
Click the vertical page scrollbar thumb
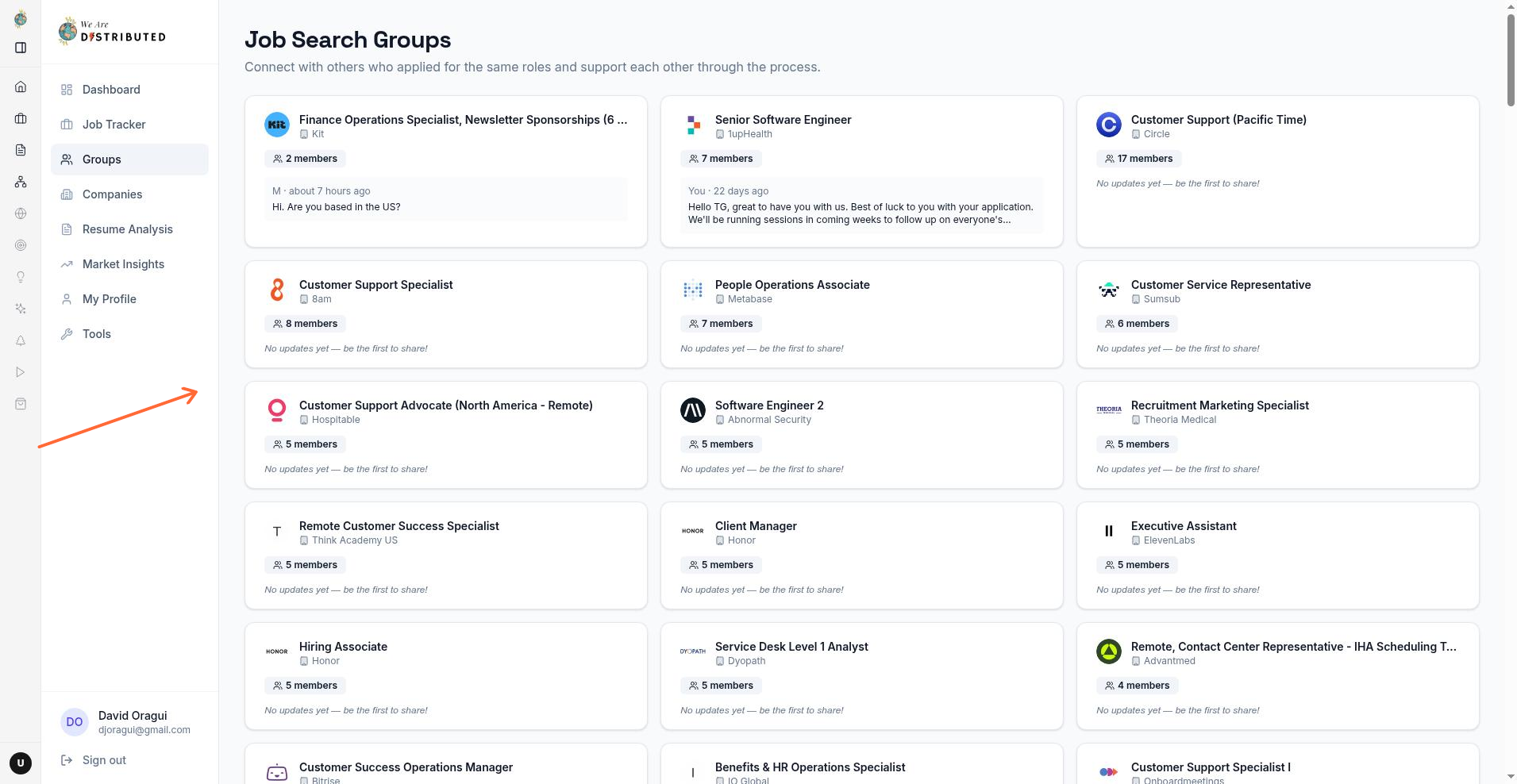pos(1510,60)
